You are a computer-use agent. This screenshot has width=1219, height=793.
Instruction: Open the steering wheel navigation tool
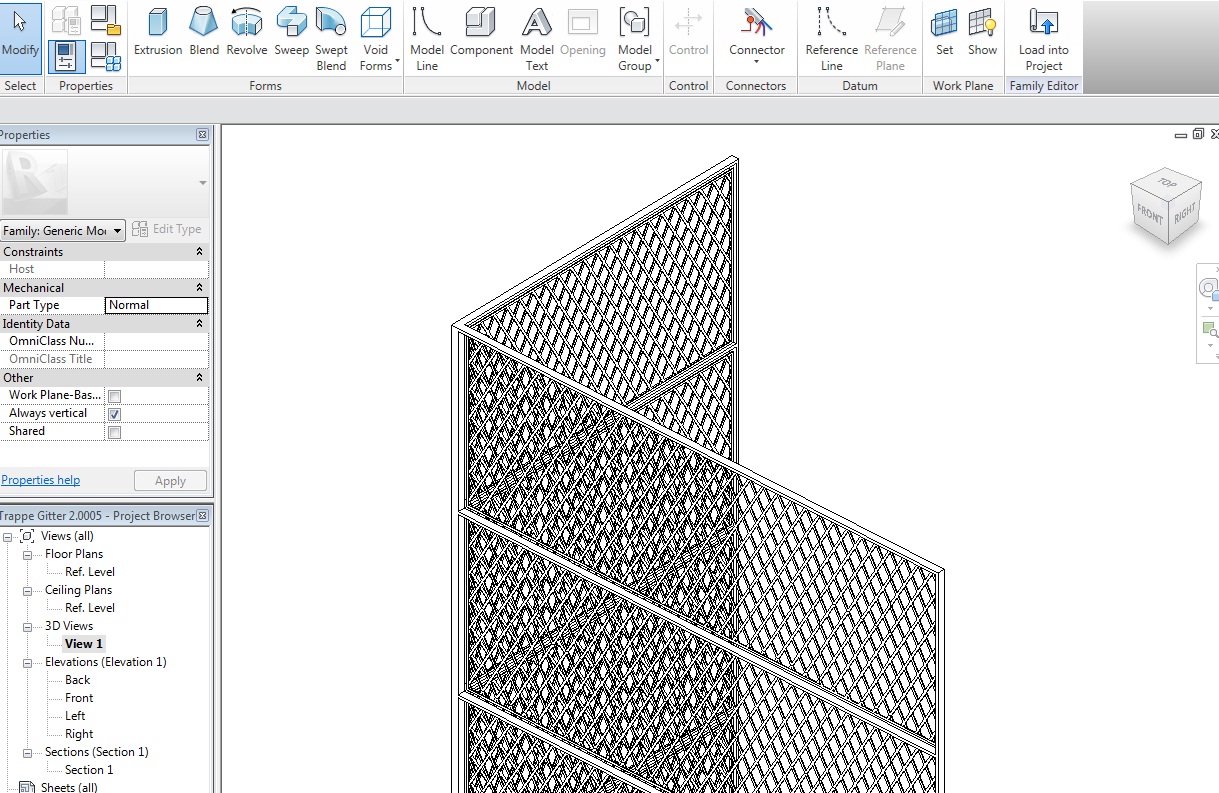1209,290
